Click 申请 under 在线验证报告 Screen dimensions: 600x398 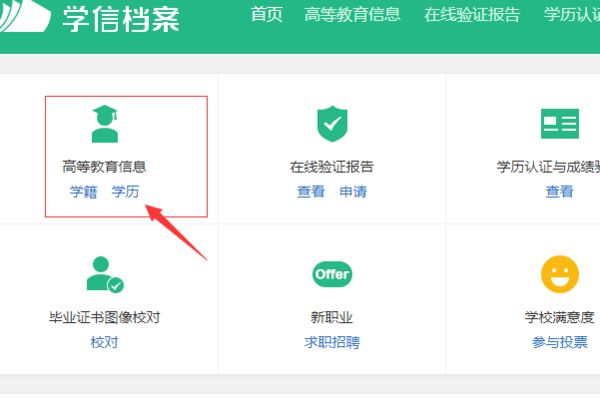pyautogui.click(x=353, y=191)
